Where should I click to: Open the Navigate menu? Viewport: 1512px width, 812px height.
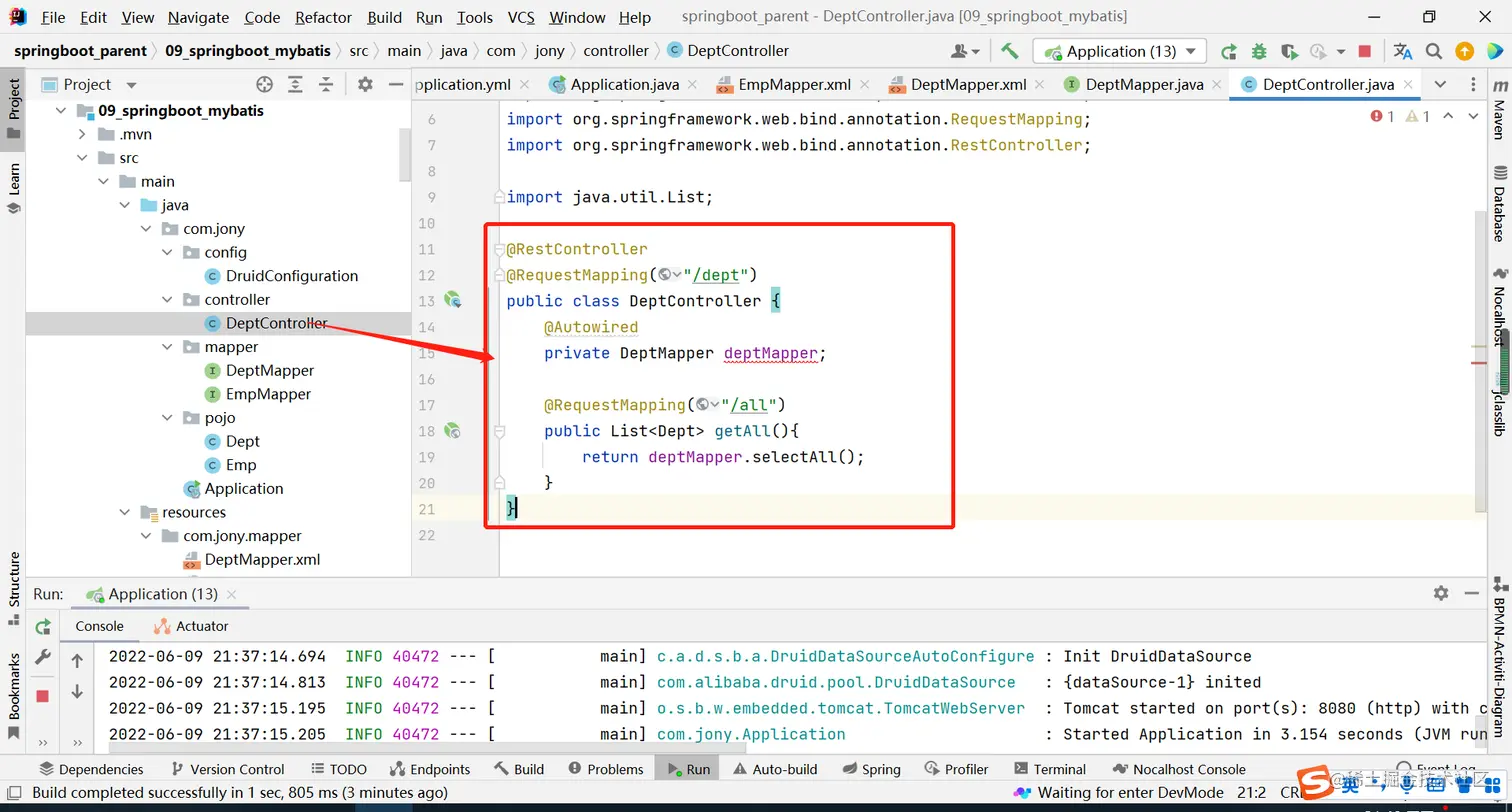(198, 17)
